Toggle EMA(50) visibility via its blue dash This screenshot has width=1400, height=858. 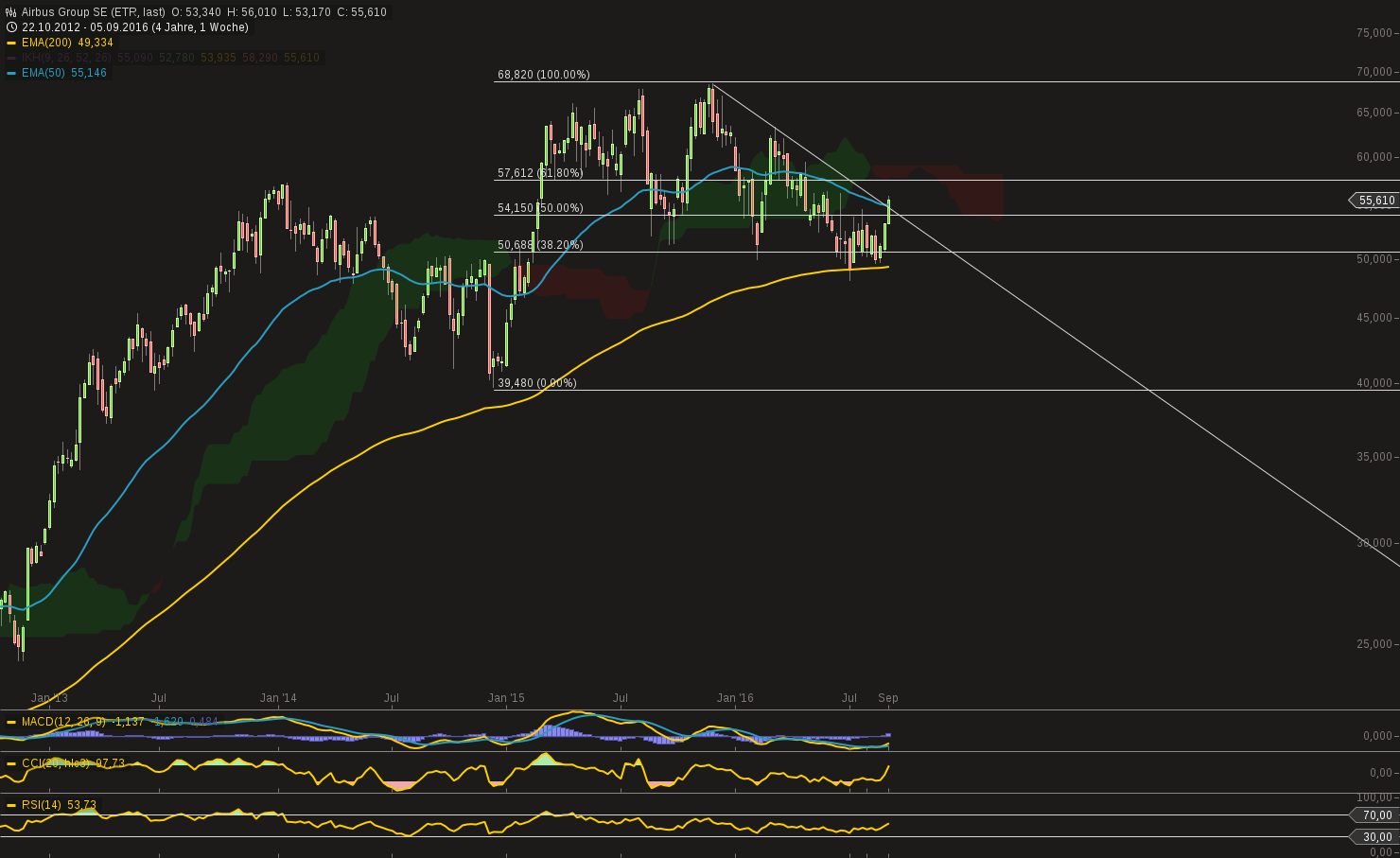click(x=10, y=72)
